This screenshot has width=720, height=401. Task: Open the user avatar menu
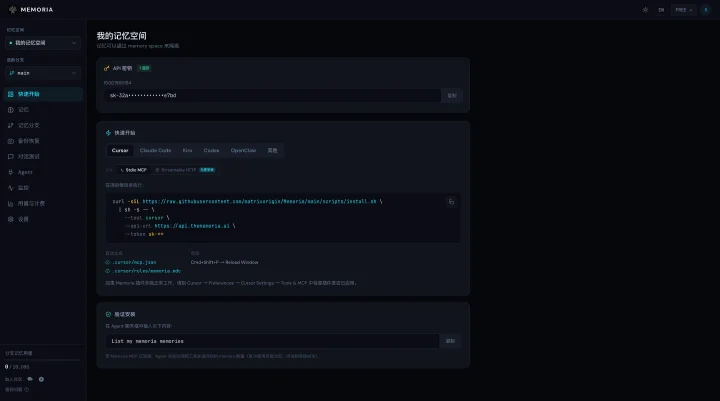706,10
